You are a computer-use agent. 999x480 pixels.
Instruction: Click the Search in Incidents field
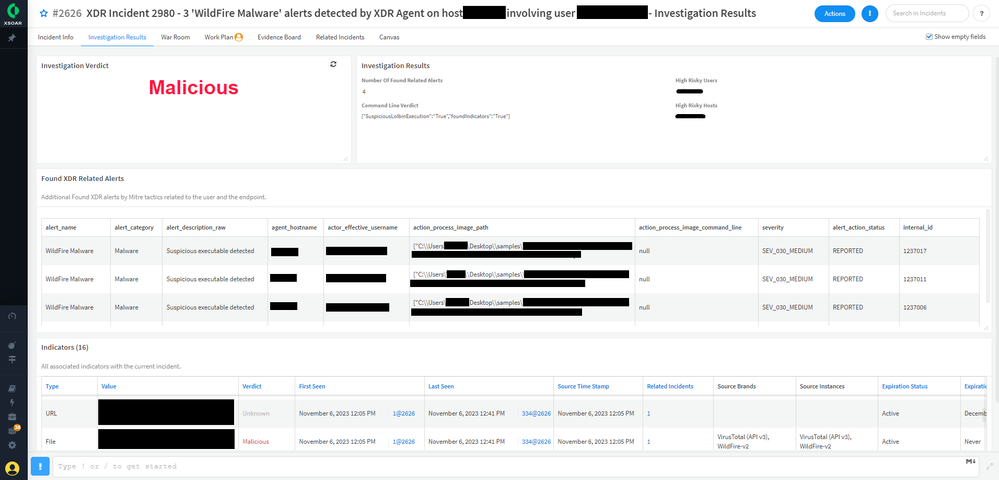[927, 13]
